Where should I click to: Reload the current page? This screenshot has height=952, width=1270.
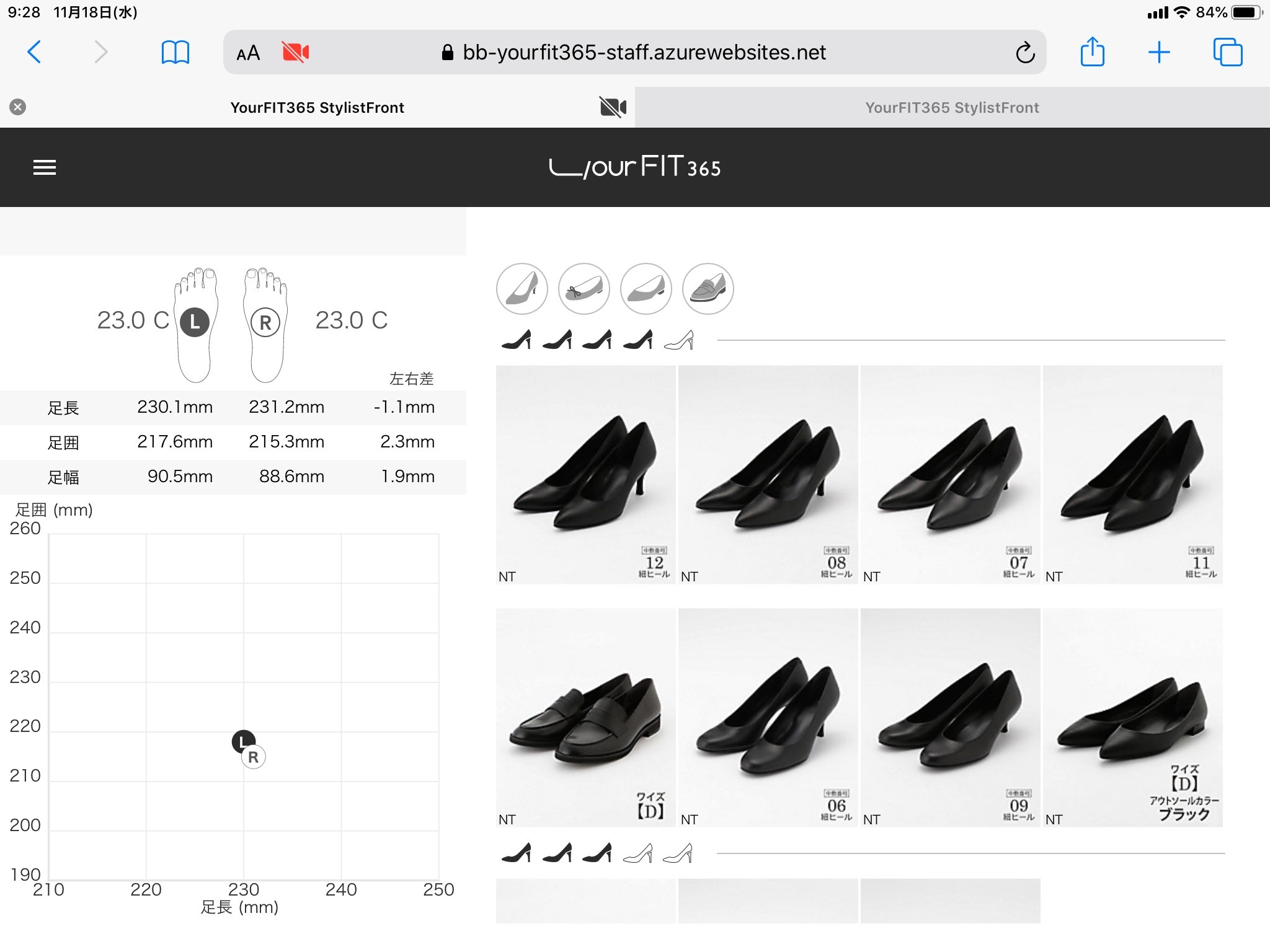1025,53
